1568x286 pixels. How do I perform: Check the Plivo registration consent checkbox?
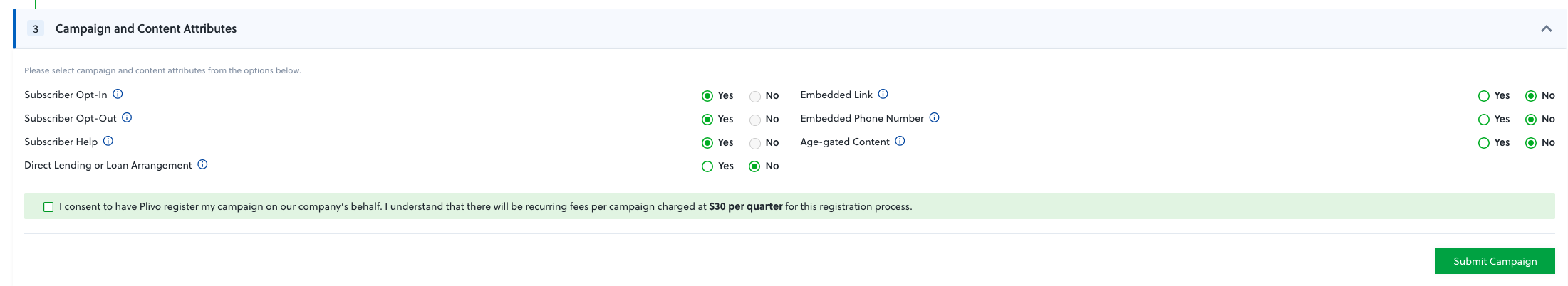tap(48, 207)
